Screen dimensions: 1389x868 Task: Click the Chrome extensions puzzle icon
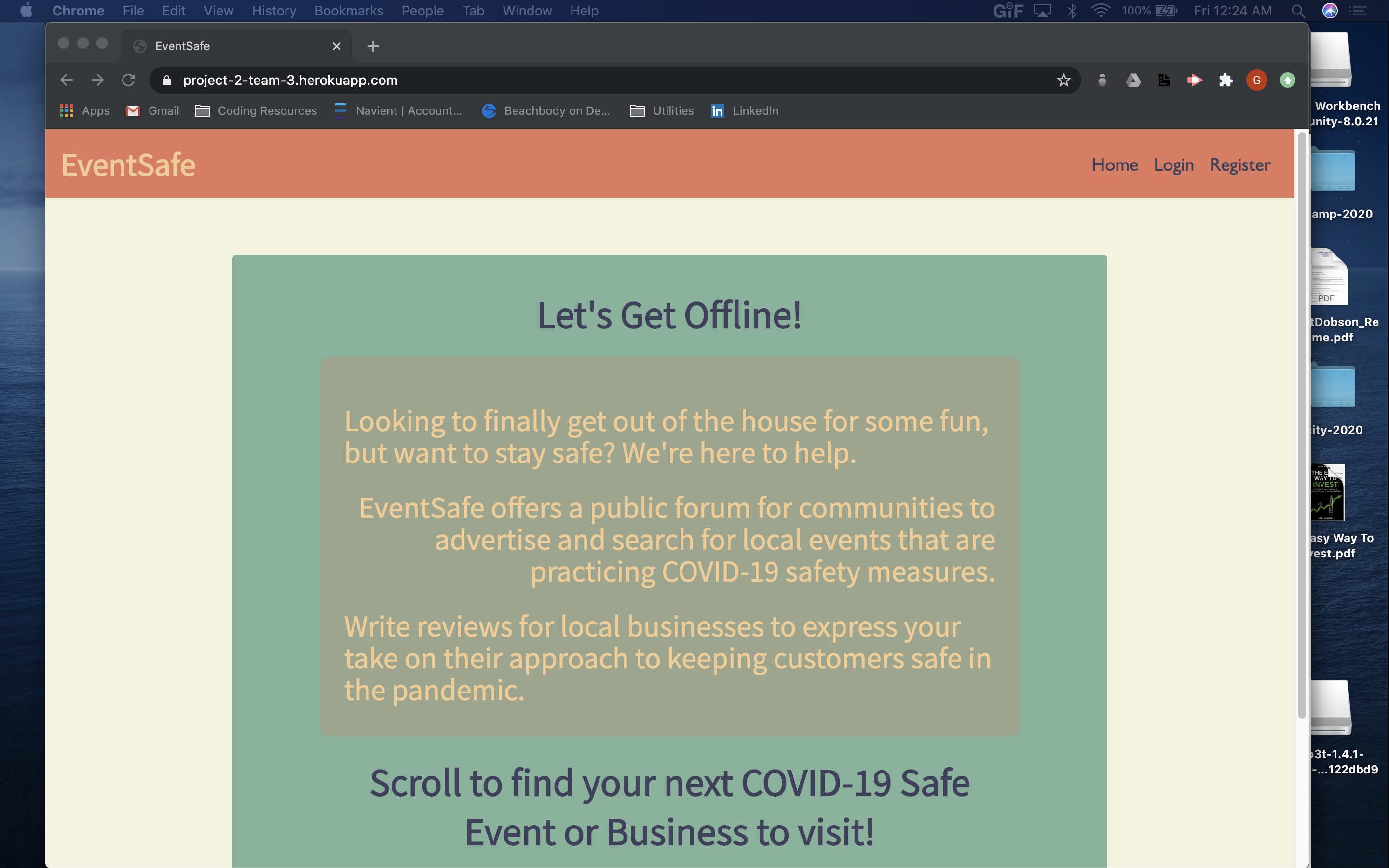1225,80
